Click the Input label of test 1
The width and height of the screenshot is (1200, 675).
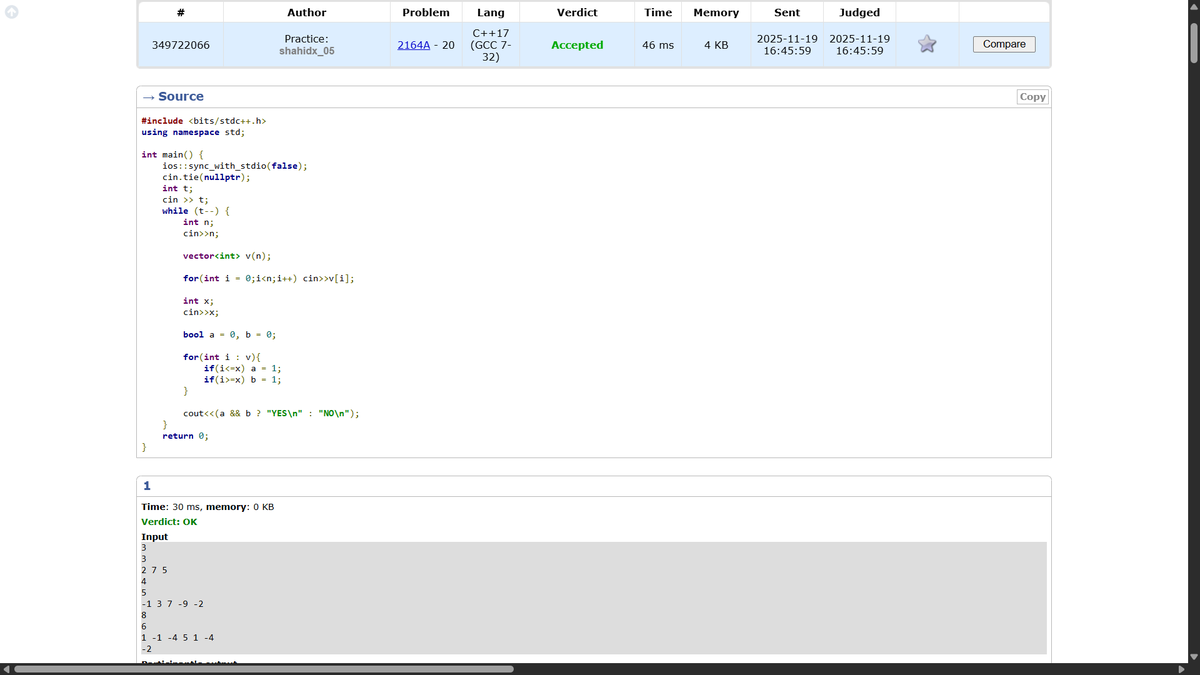tap(155, 537)
